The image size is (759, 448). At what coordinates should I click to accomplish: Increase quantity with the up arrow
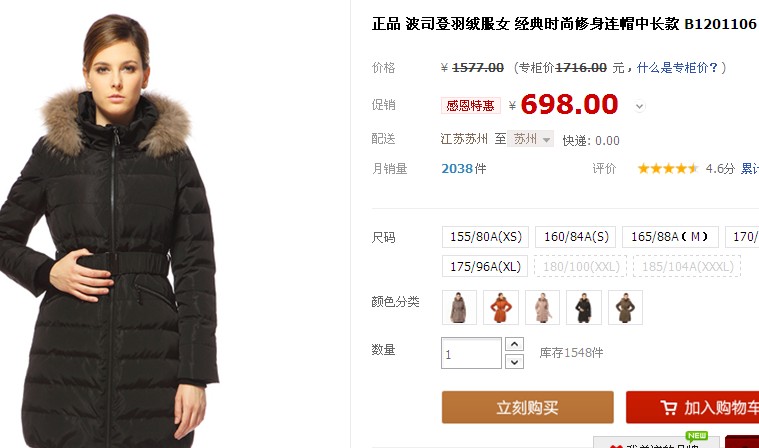pos(515,344)
